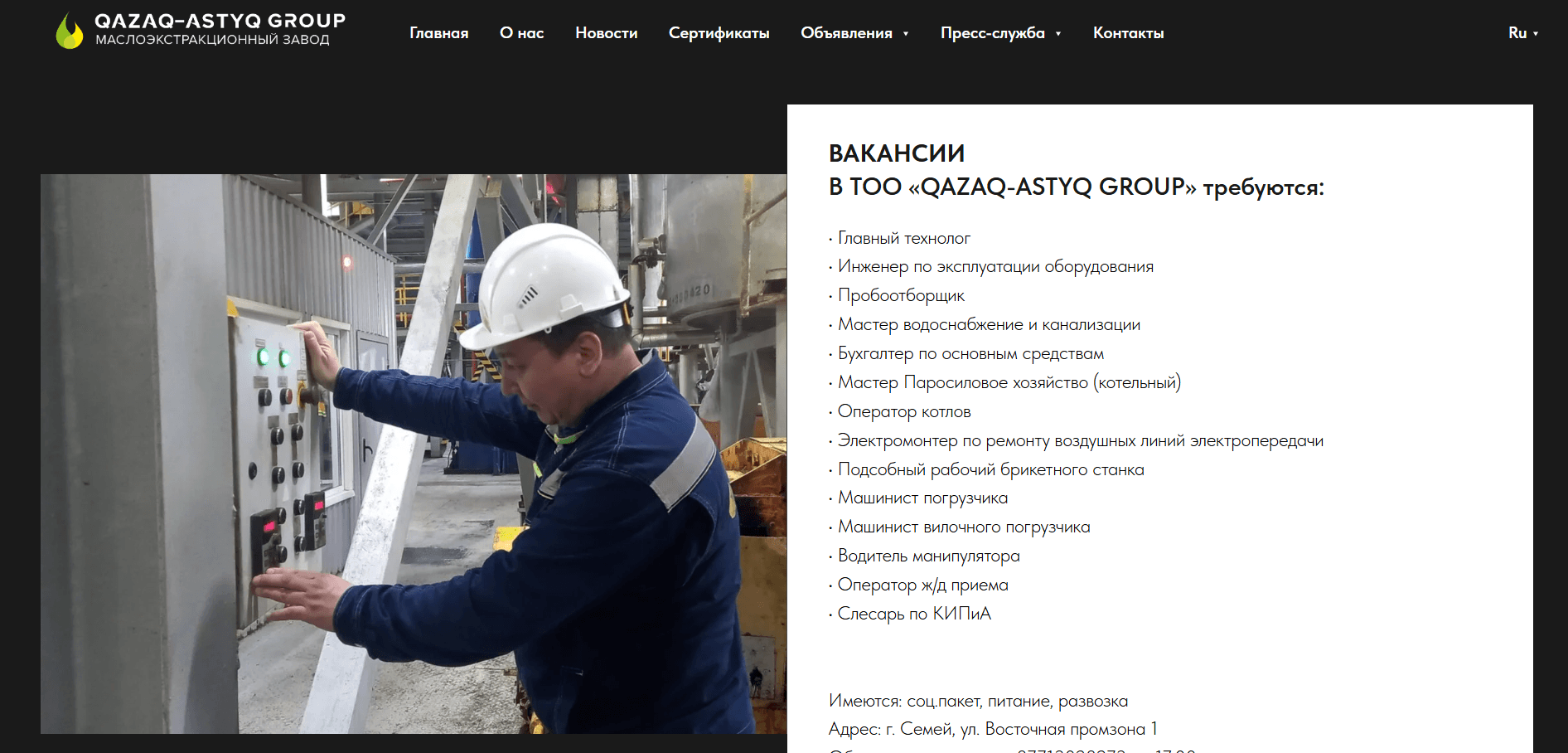This screenshot has height=753, width=1568.
Task: Click 'В ТОО «QAZAQ-ASTYQ GROUP» требуются' heading
Action: pyautogui.click(x=1077, y=187)
